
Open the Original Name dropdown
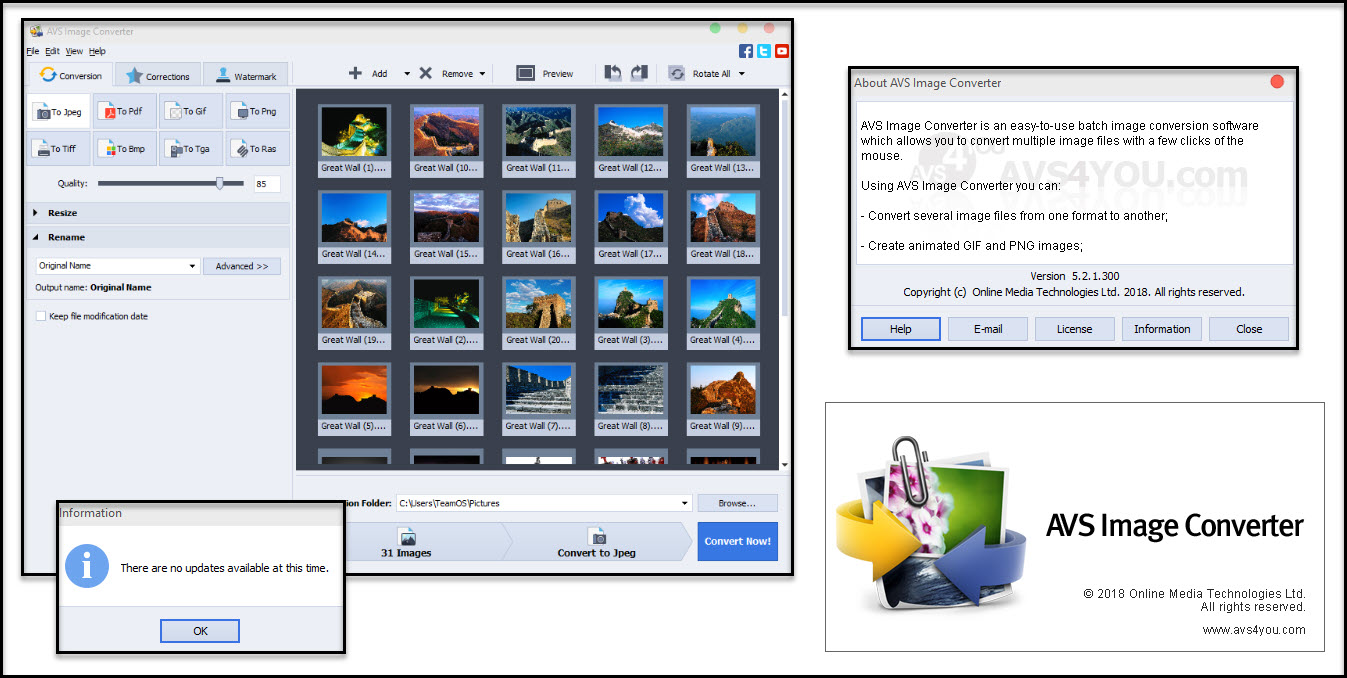point(118,266)
